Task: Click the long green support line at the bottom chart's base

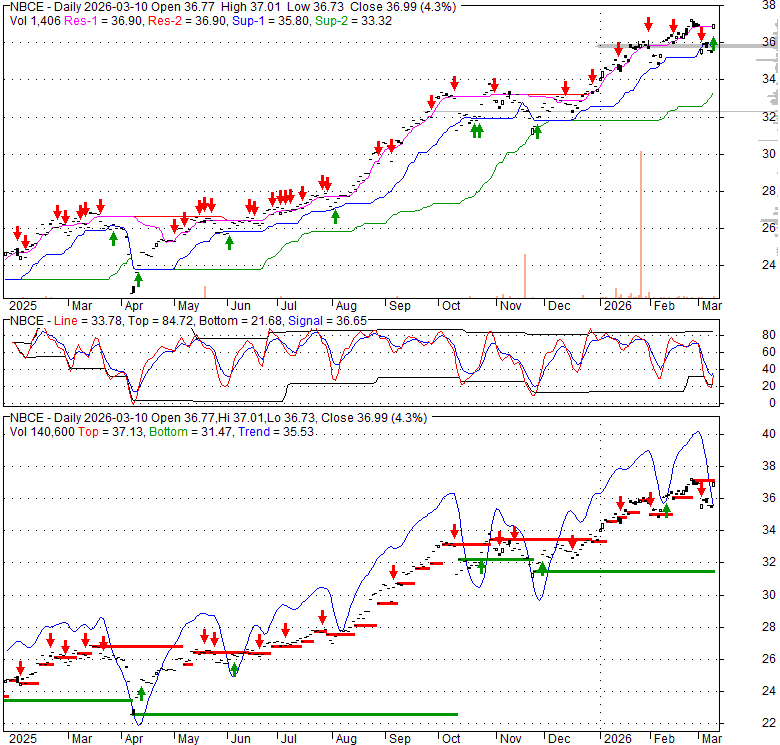Action: coord(300,714)
